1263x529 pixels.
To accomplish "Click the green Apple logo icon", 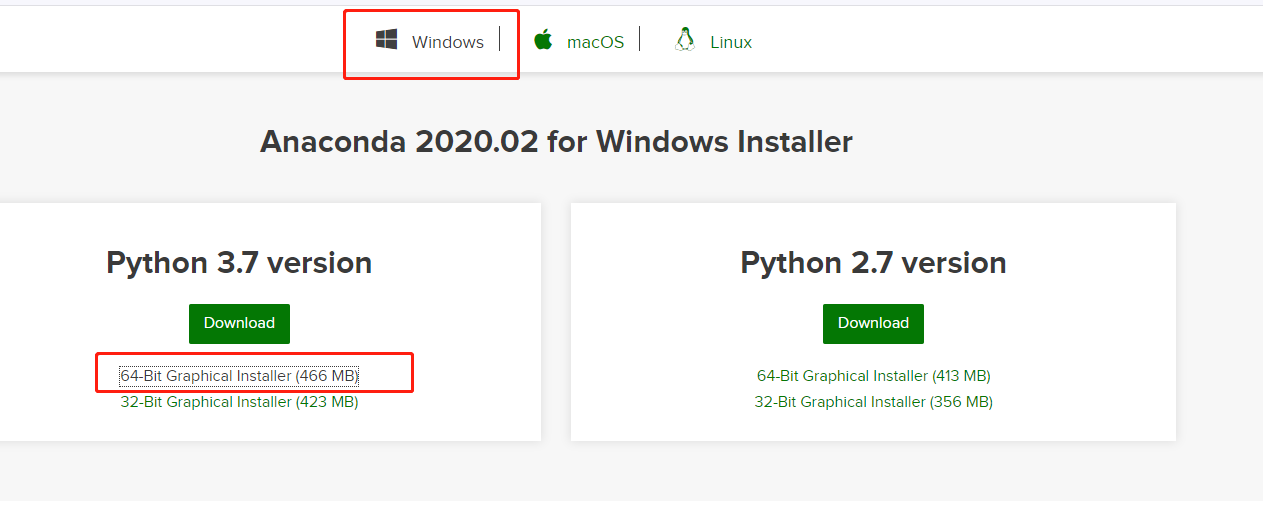I will tap(543, 40).
